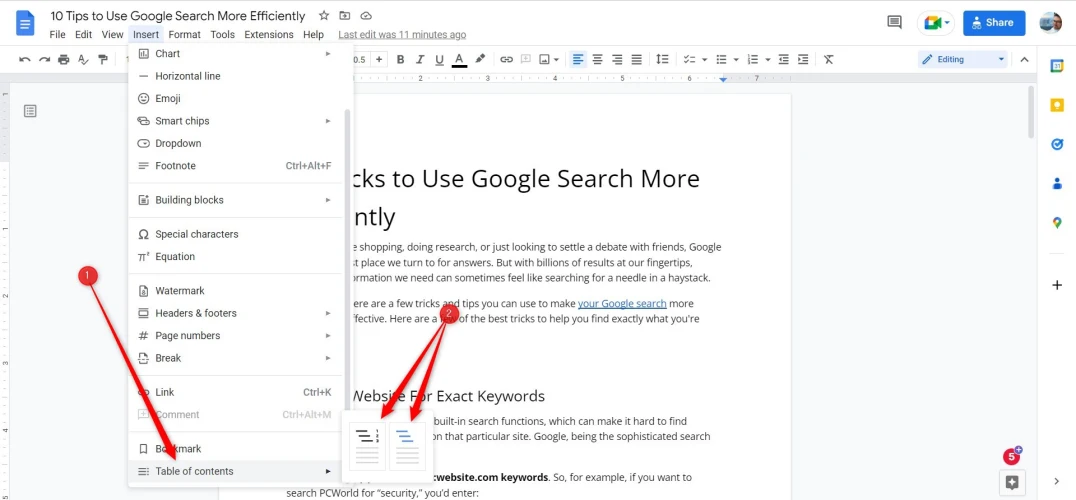Open the Format menu
Image resolution: width=1076 pixels, height=500 pixels.
tap(184, 34)
